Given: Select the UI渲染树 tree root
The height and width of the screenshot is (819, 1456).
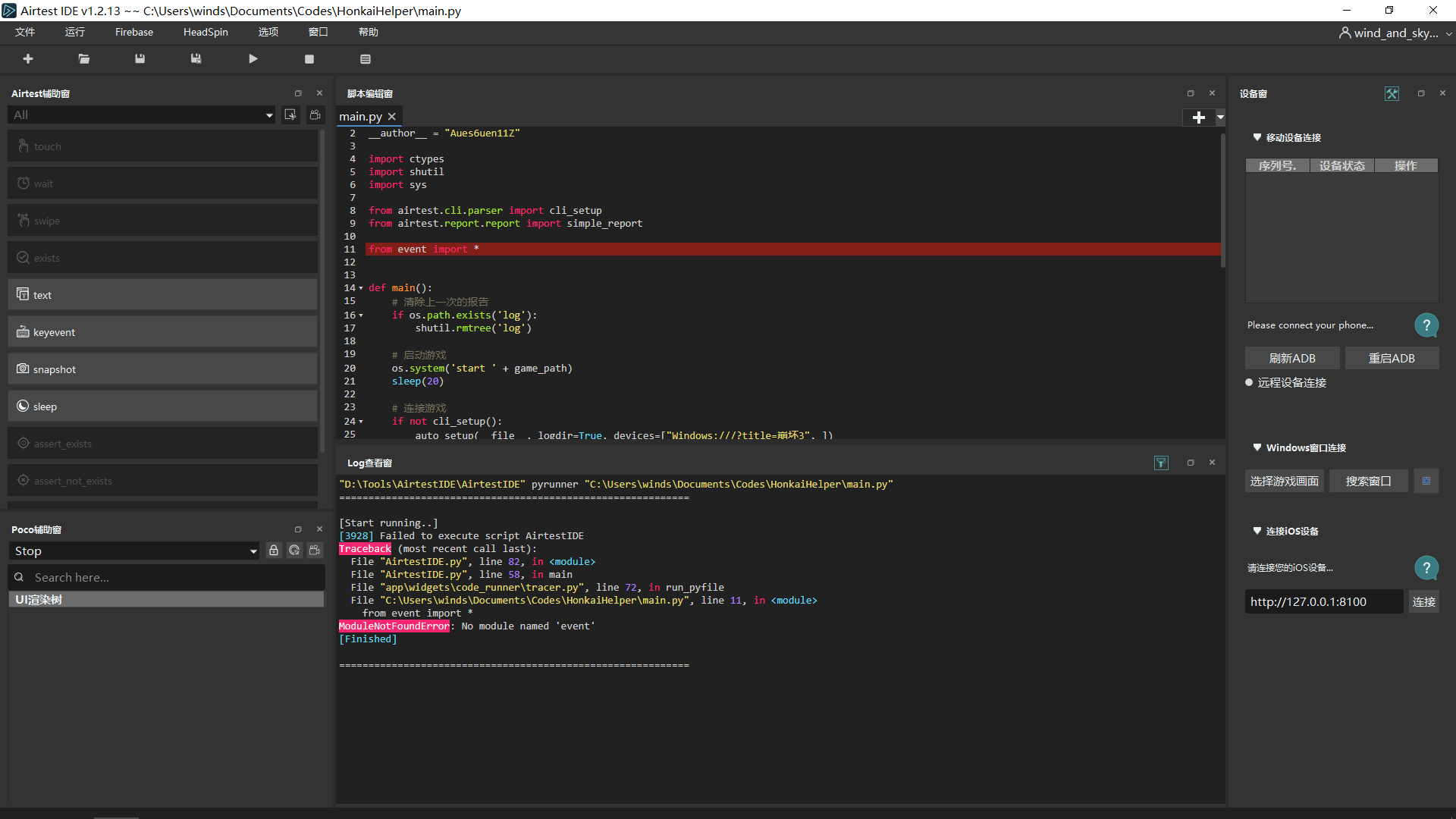Looking at the screenshot, I should pyautogui.click(x=166, y=599).
